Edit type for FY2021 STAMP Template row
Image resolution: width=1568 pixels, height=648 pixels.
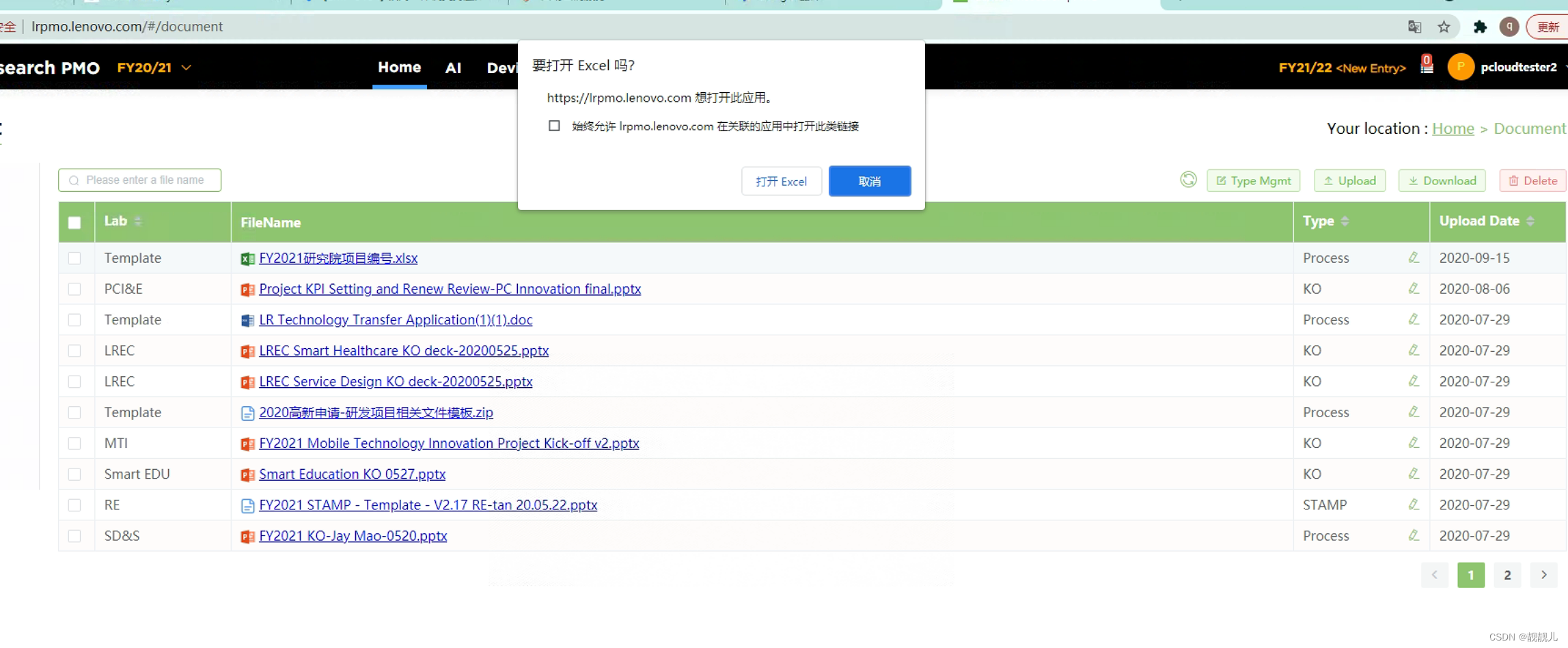(x=1414, y=505)
